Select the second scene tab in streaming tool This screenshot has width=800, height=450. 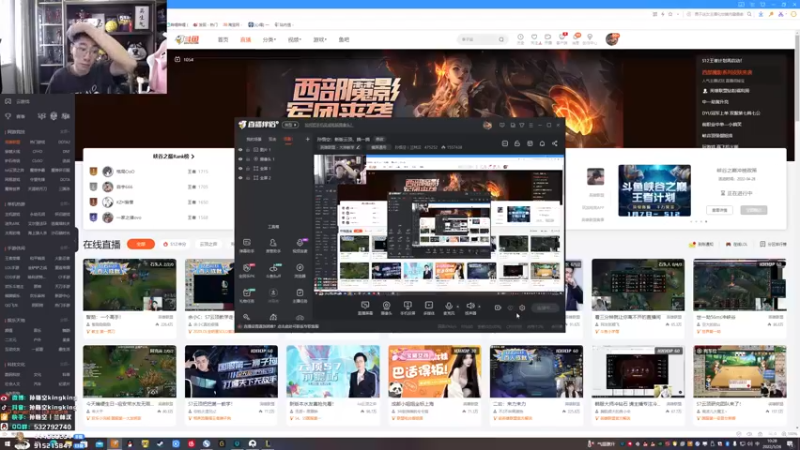pyautogui.click(x=272, y=139)
